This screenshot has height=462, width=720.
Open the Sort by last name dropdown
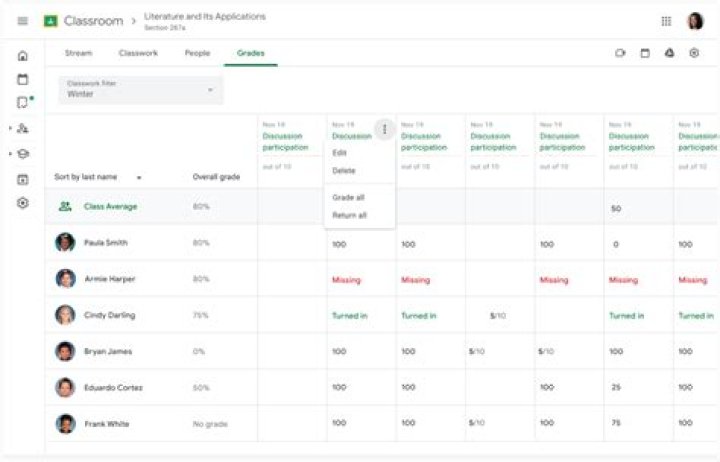point(98,177)
